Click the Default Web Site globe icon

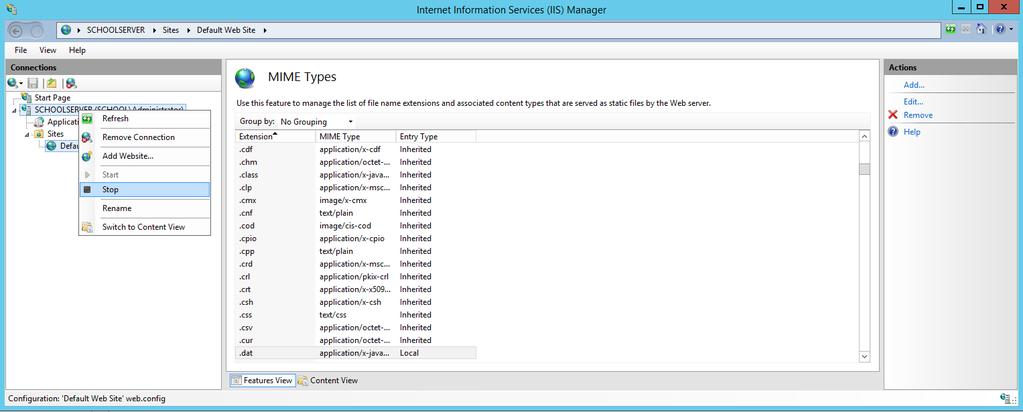[x=52, y=146]
